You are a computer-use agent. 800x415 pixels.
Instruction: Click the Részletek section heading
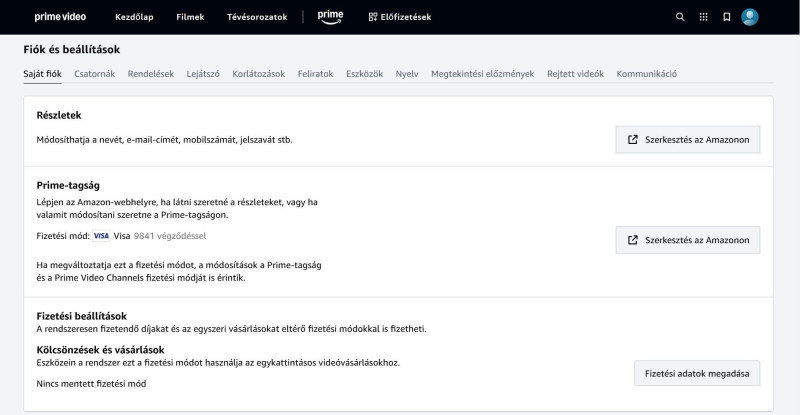59,115
